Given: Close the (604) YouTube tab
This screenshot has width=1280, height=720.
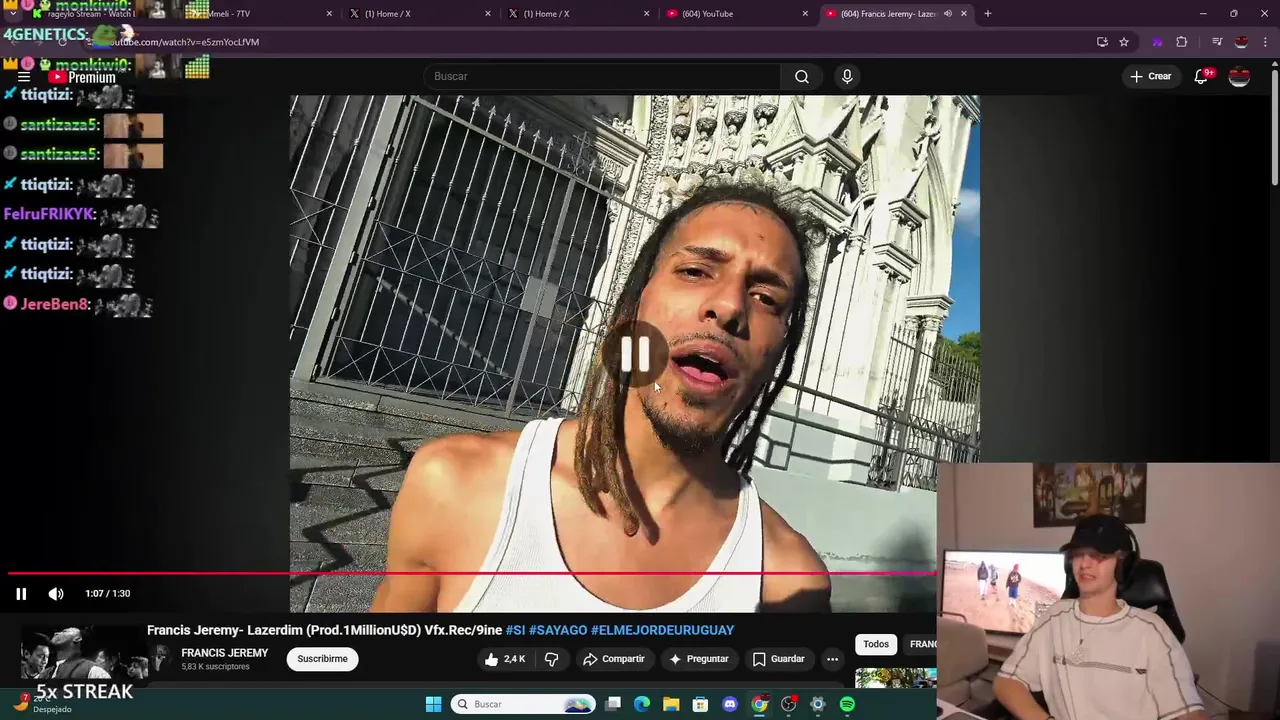Looking at the screenshot, I should pos(805,14).
